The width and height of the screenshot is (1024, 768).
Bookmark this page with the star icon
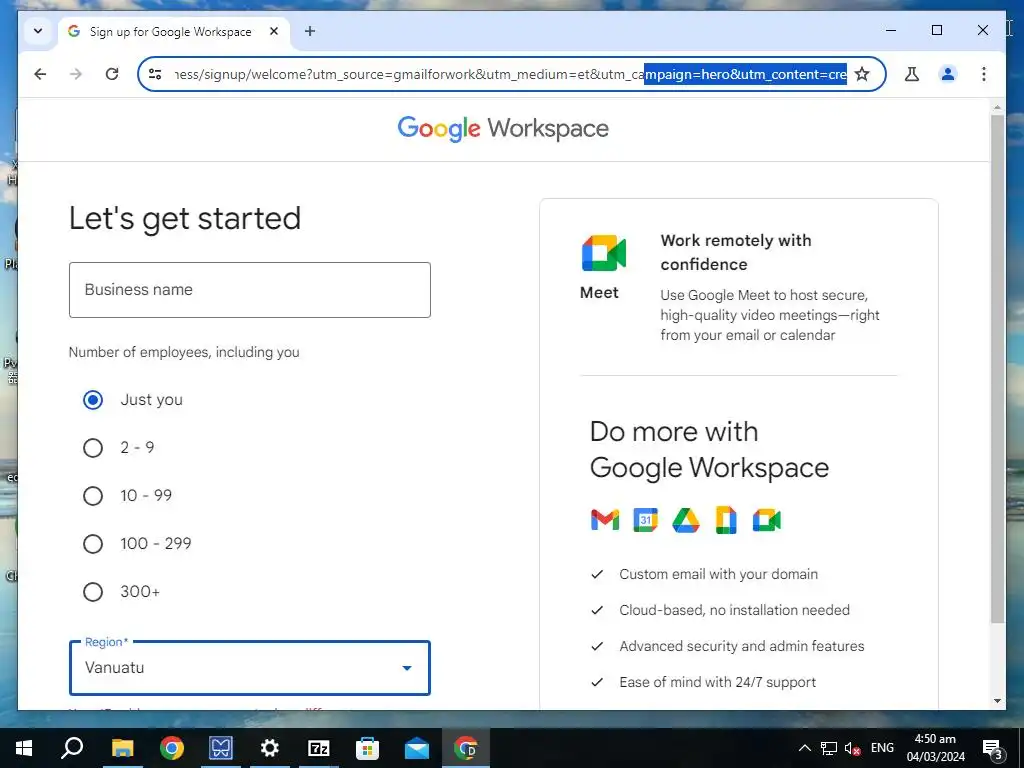862,74
